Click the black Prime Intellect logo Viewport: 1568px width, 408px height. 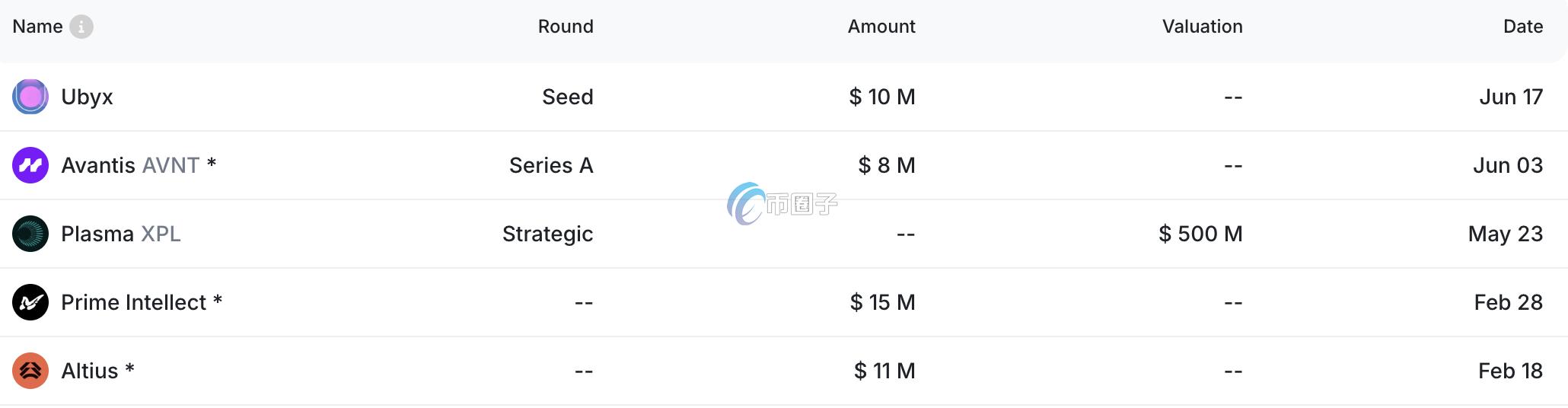pyautogui.click(x=30, y=302)
